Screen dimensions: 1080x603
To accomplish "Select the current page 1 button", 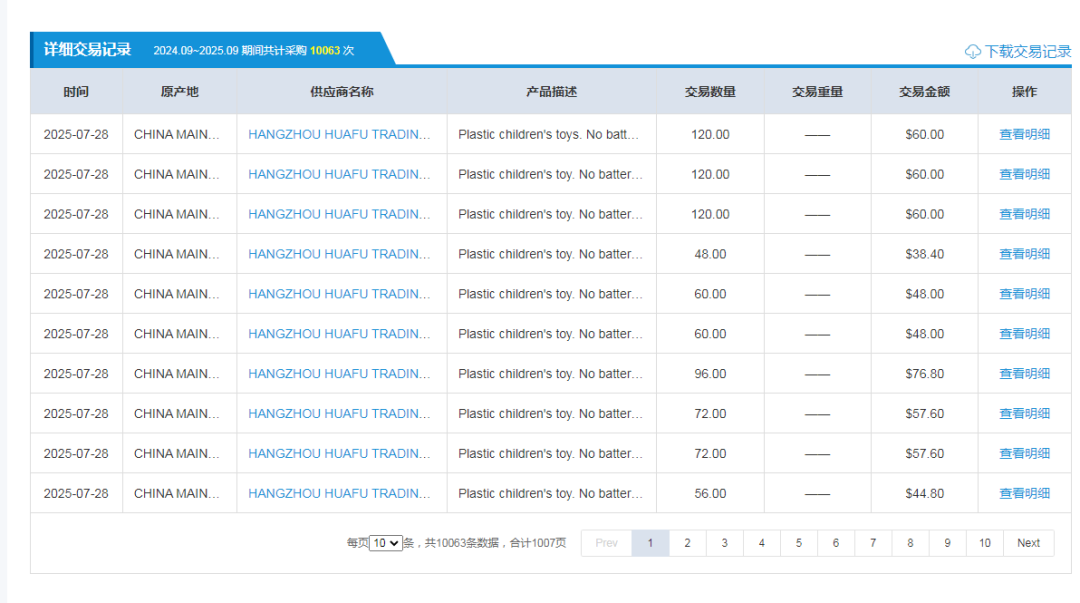I will click(650, 543).
